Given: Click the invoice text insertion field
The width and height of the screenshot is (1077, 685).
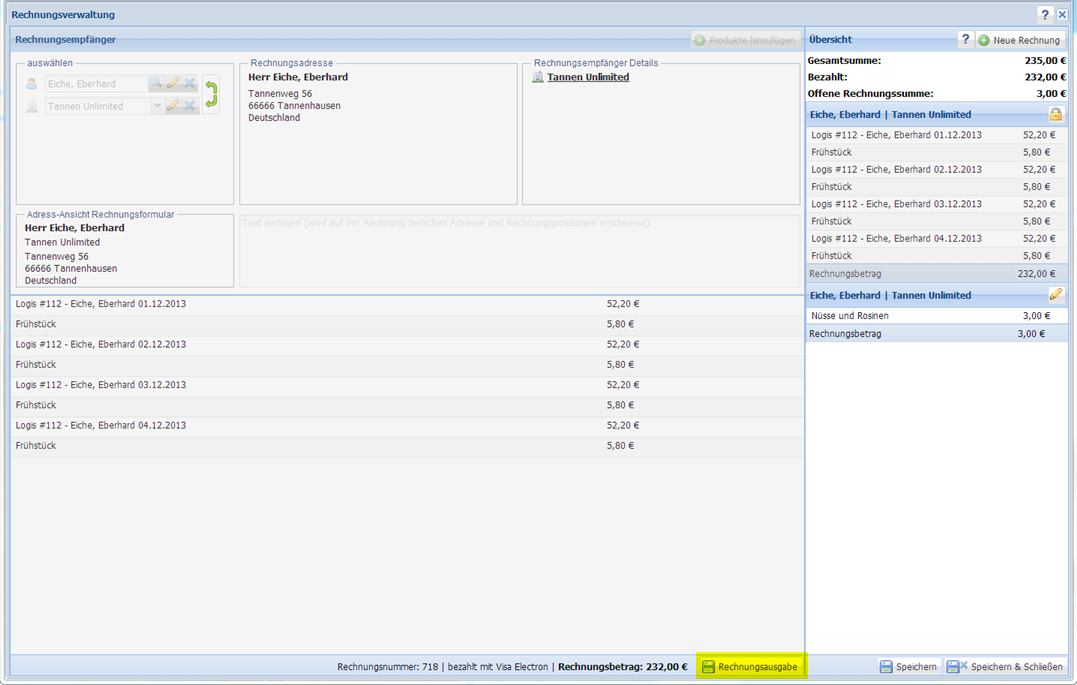Looking at the screenshot, I should (520, 250).
